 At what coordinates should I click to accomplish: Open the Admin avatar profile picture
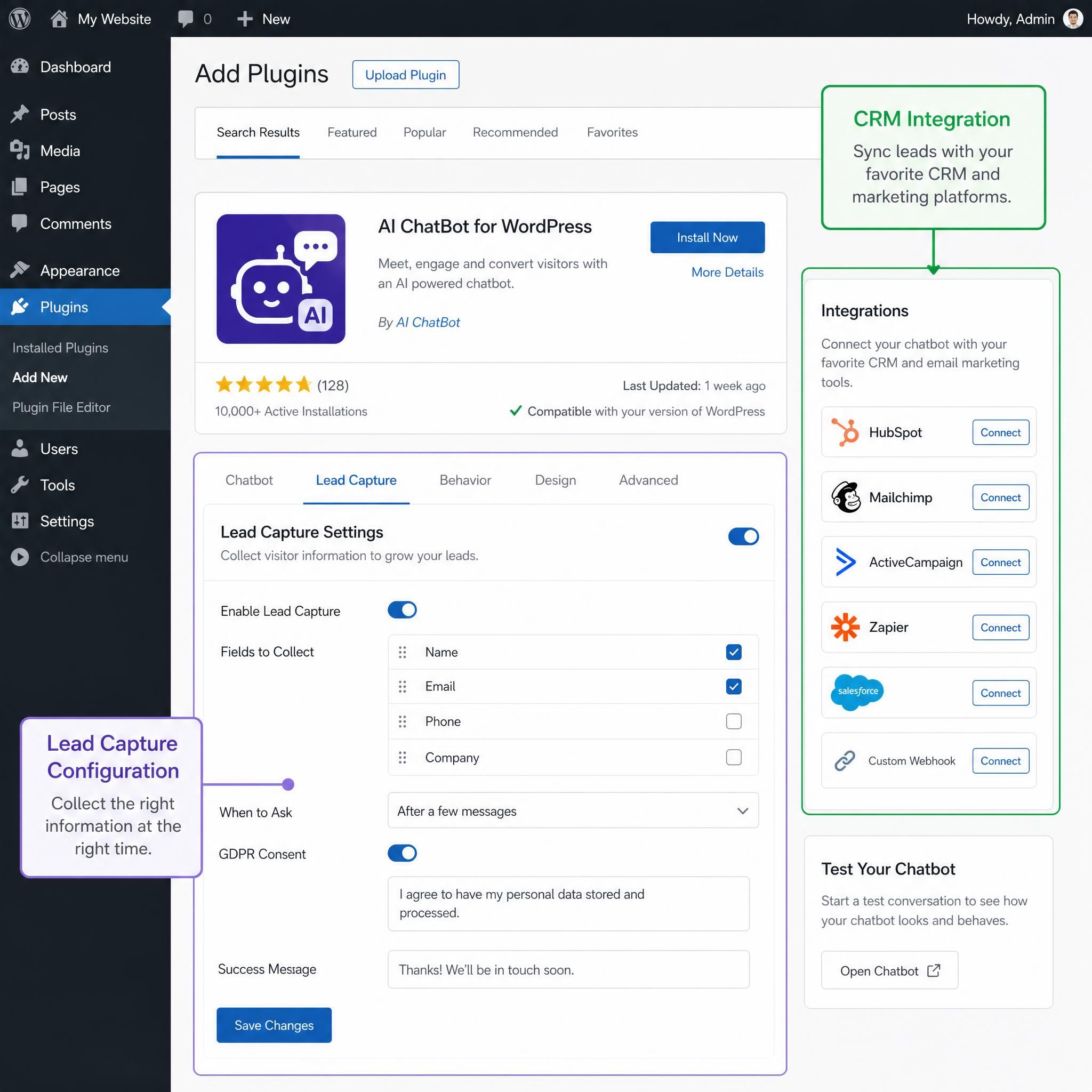coord(1072,19)
